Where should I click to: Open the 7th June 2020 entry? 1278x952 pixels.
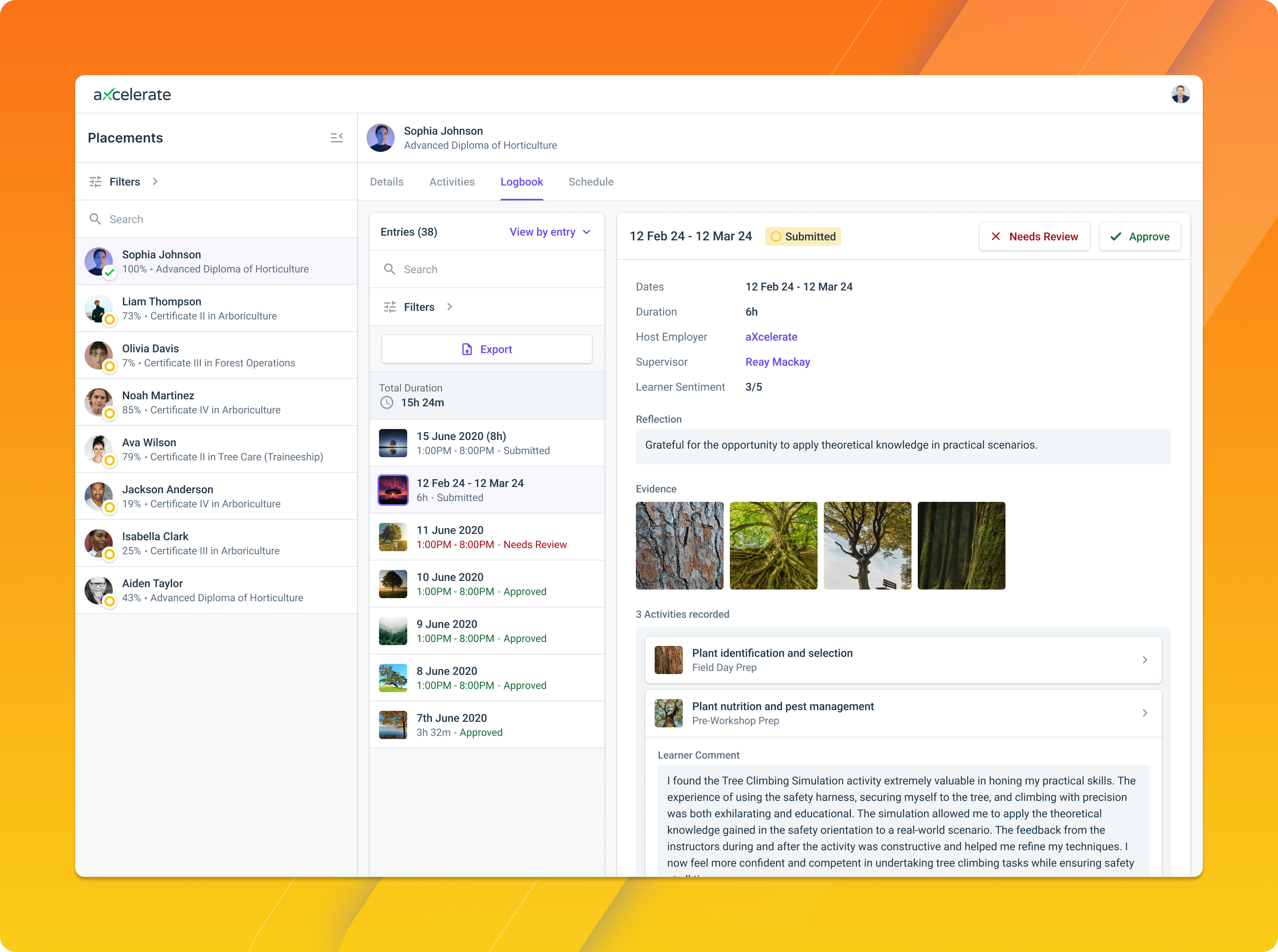tap(487, 724)
